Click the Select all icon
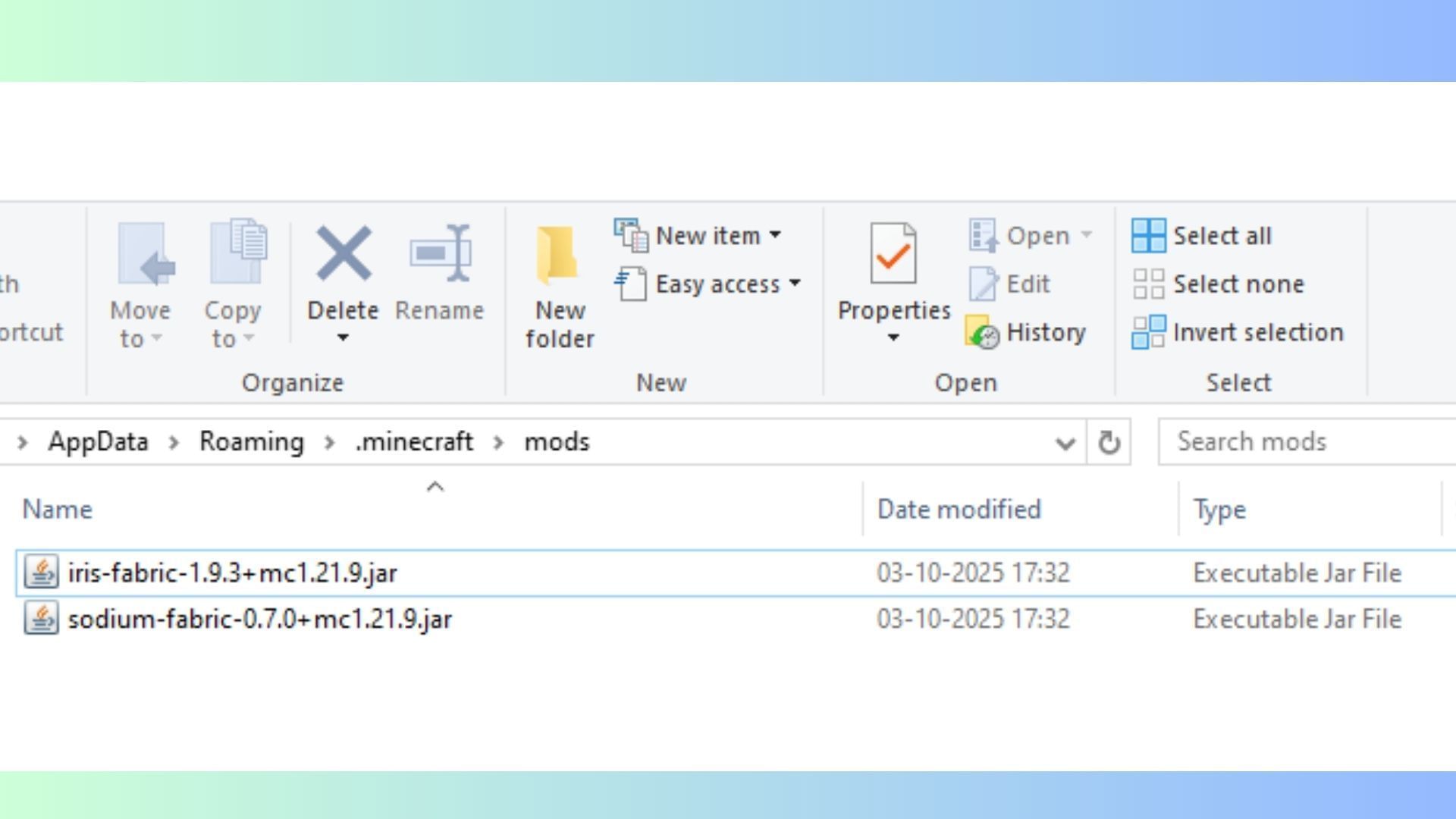The height and width of the screenshot is (819, 1456). click(x=1148, y=236)
